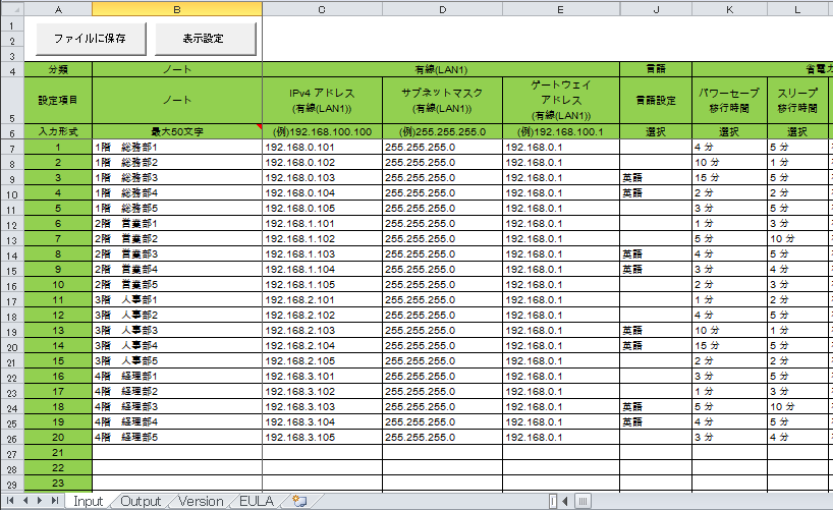
Task: Select the ゲートウェイ アドレス header cell
Action: pos(560,100)
